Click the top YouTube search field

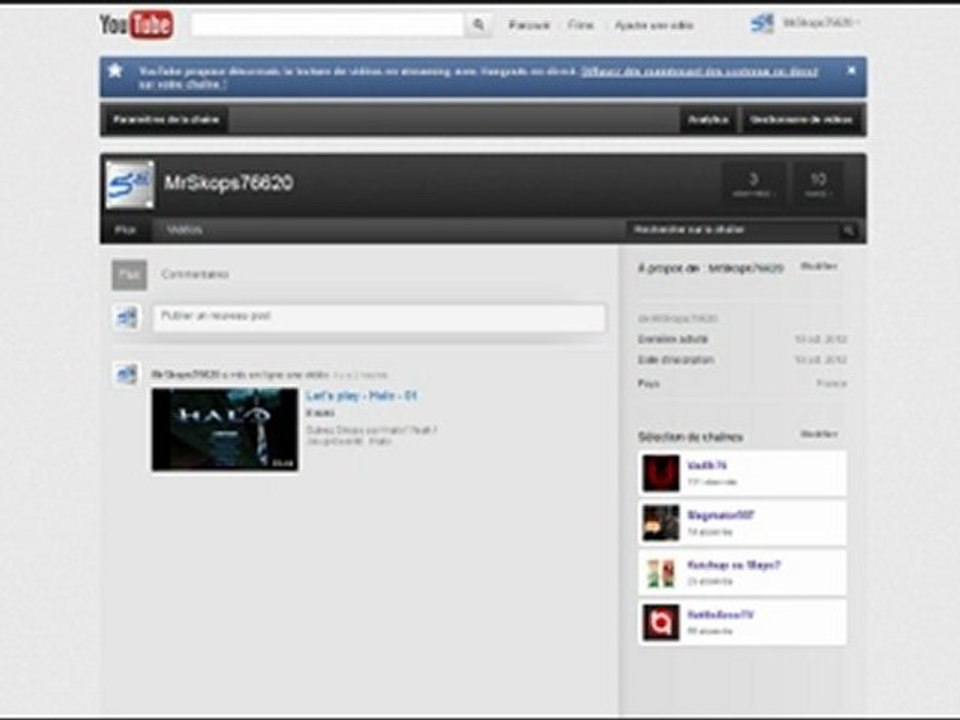tap(328, 25)
